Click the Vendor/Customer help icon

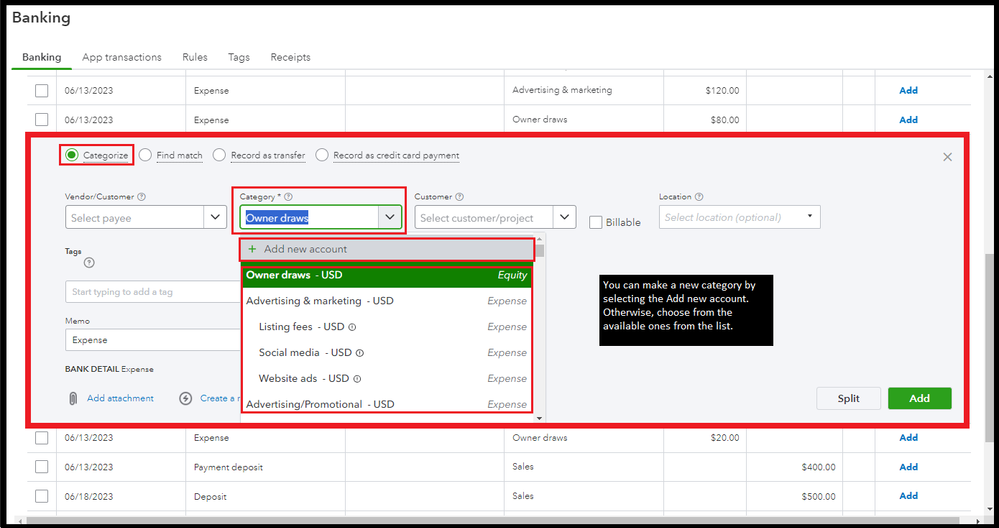141,197
